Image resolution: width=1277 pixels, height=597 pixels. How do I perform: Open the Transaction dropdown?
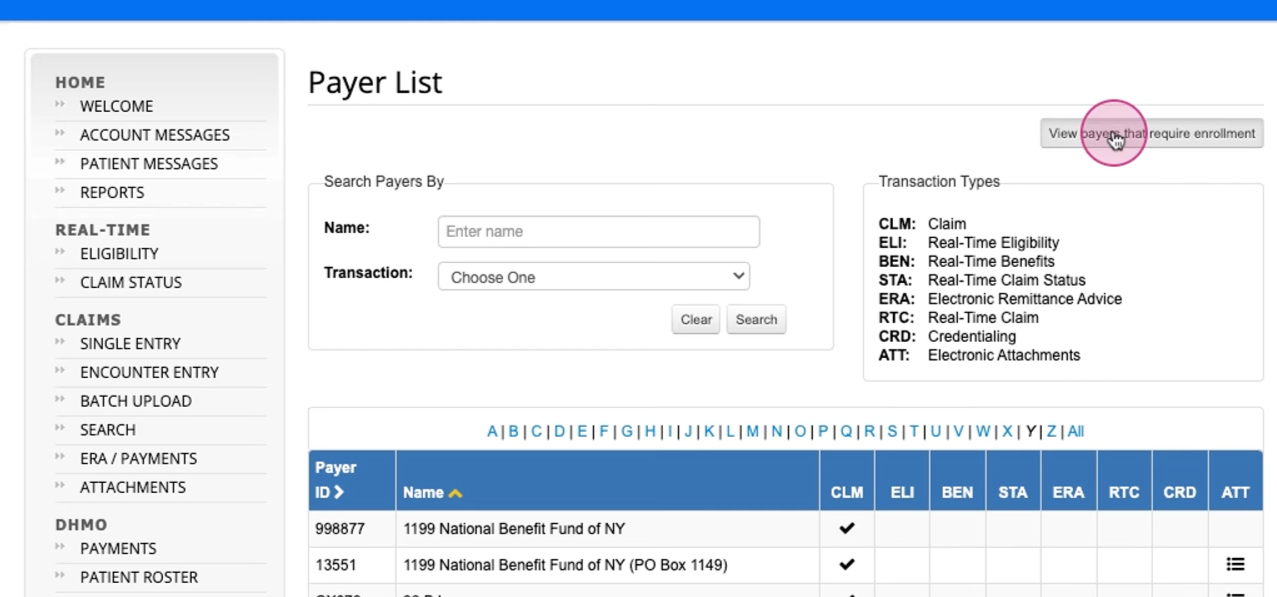pyautogui.click(x=594, y=276)
